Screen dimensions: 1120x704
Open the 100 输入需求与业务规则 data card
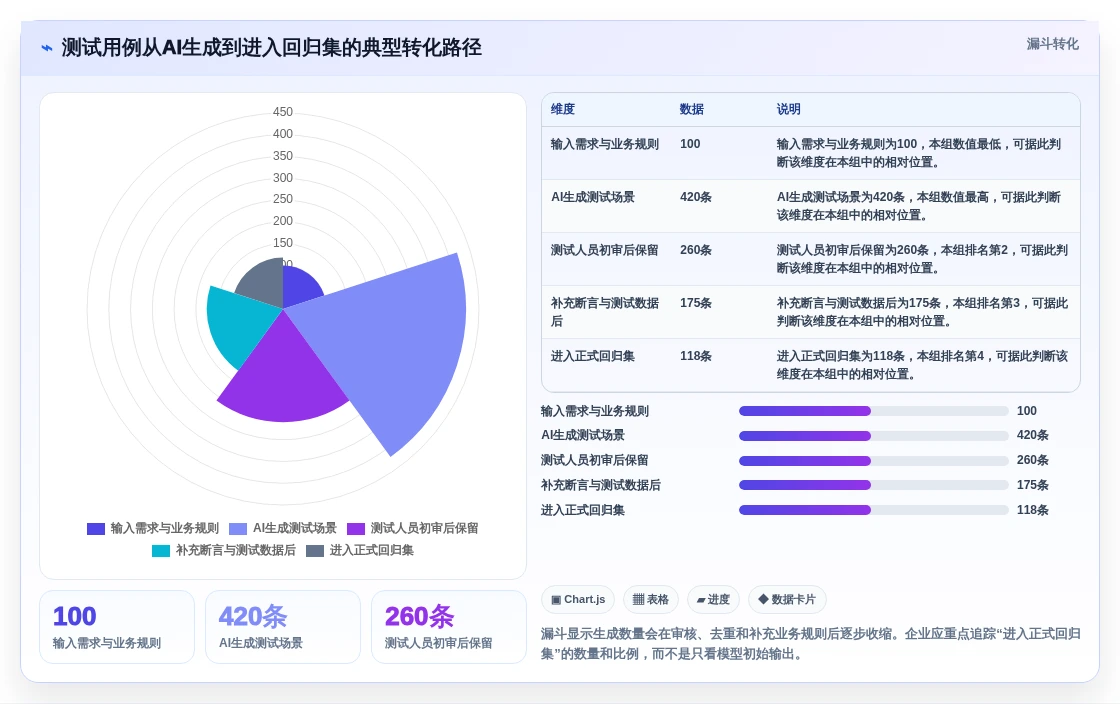point(117,627)
